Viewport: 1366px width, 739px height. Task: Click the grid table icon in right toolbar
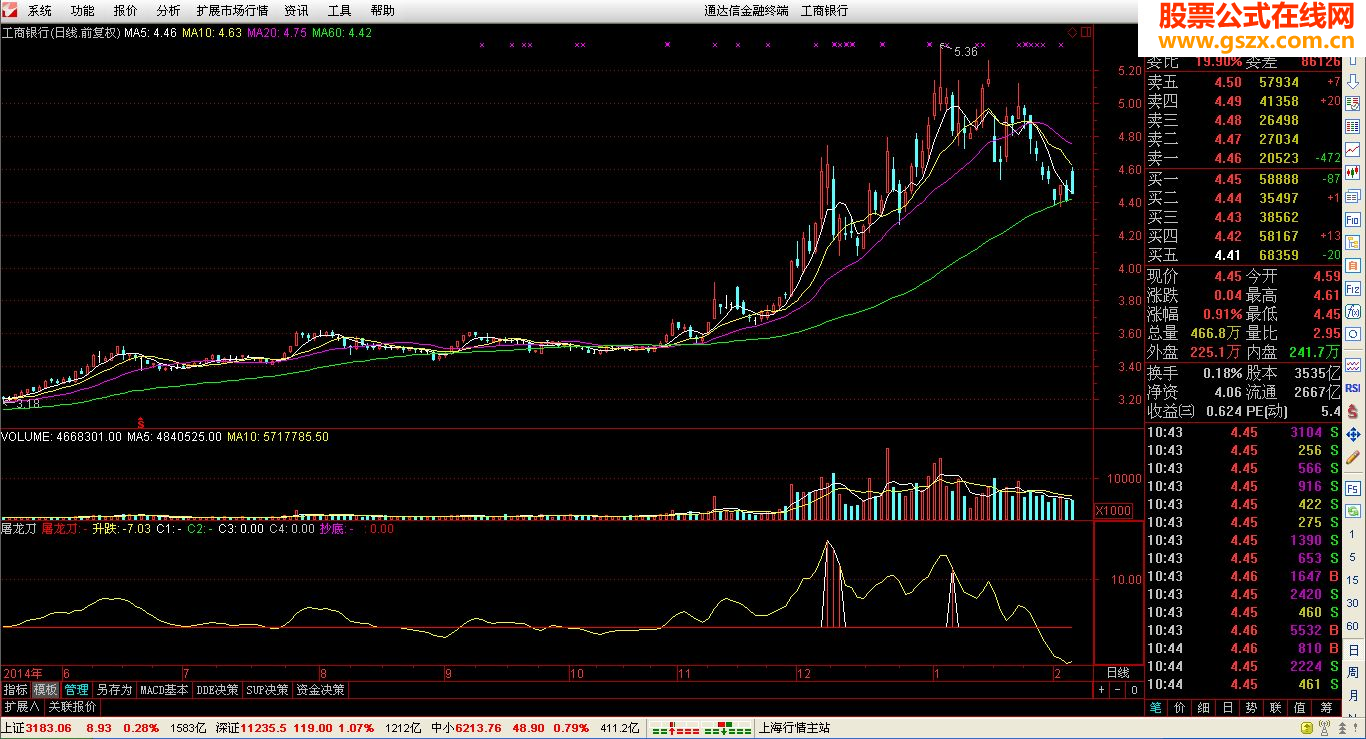(1353, 126)
